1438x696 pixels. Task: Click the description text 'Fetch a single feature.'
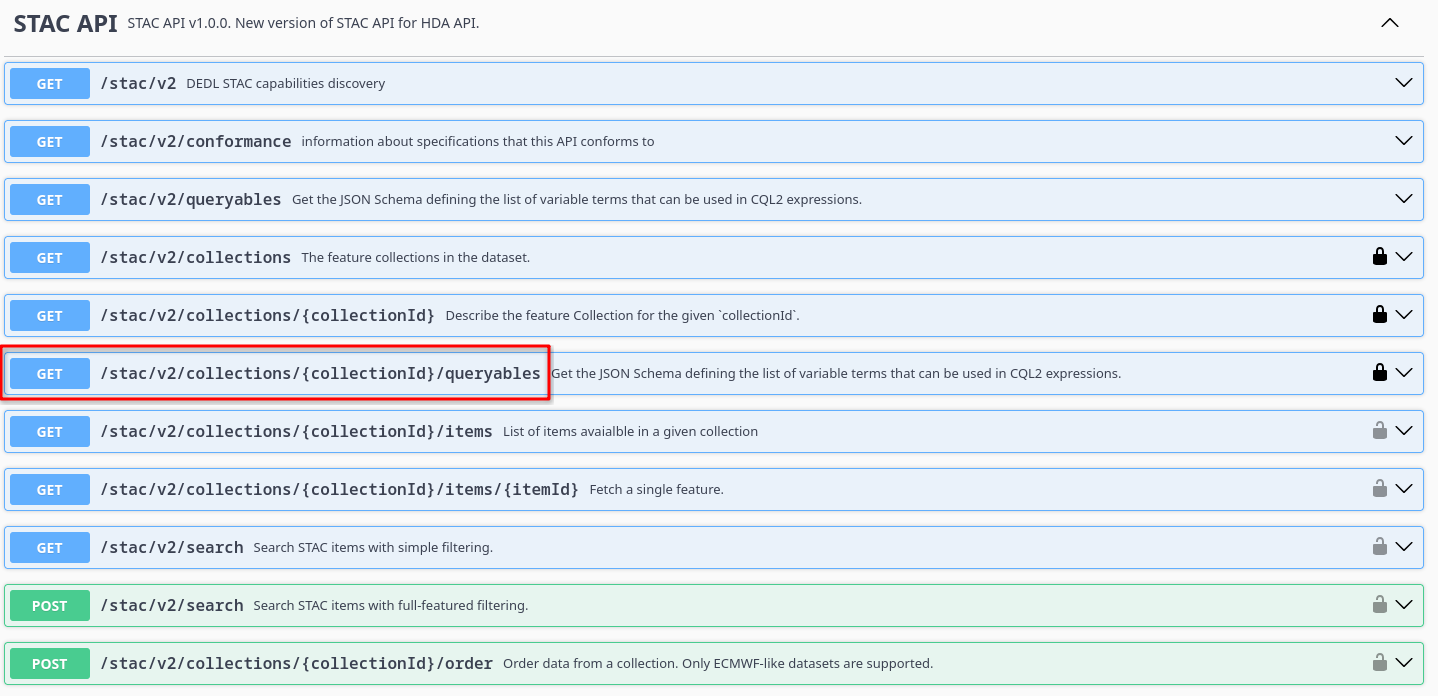[656, 490]
